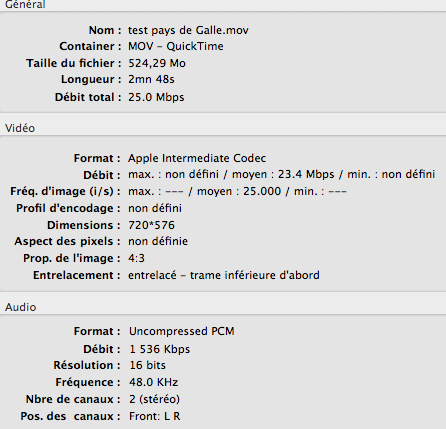Click the 'Aspect des pixels :' label
This screenshot has height=429, width=446.
click(x=68, y=241)
